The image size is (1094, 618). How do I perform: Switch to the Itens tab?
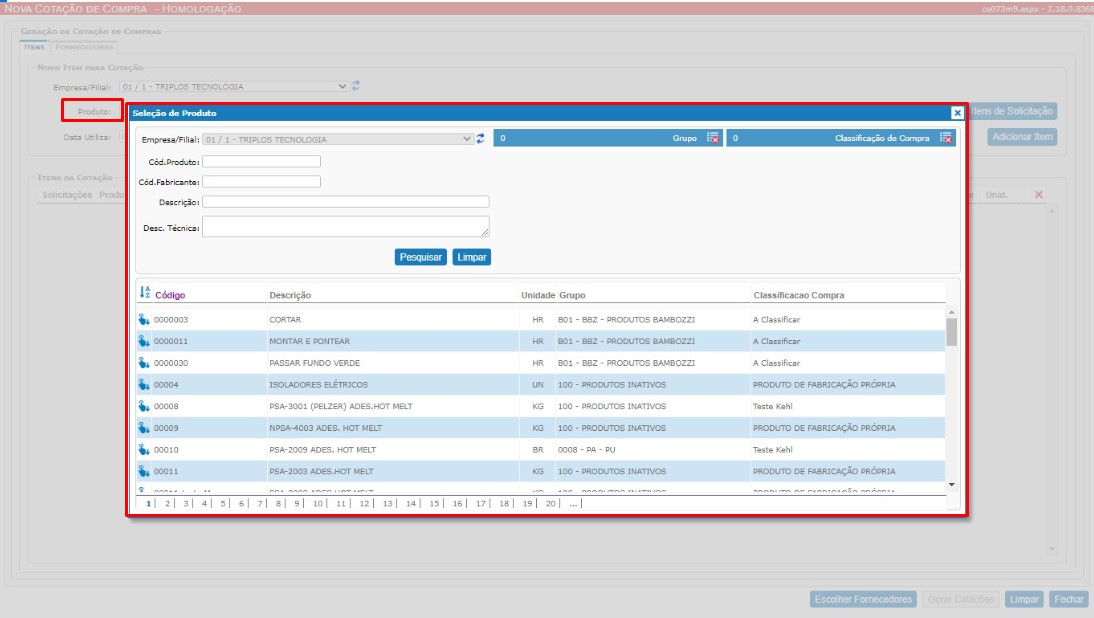point(34,47)
